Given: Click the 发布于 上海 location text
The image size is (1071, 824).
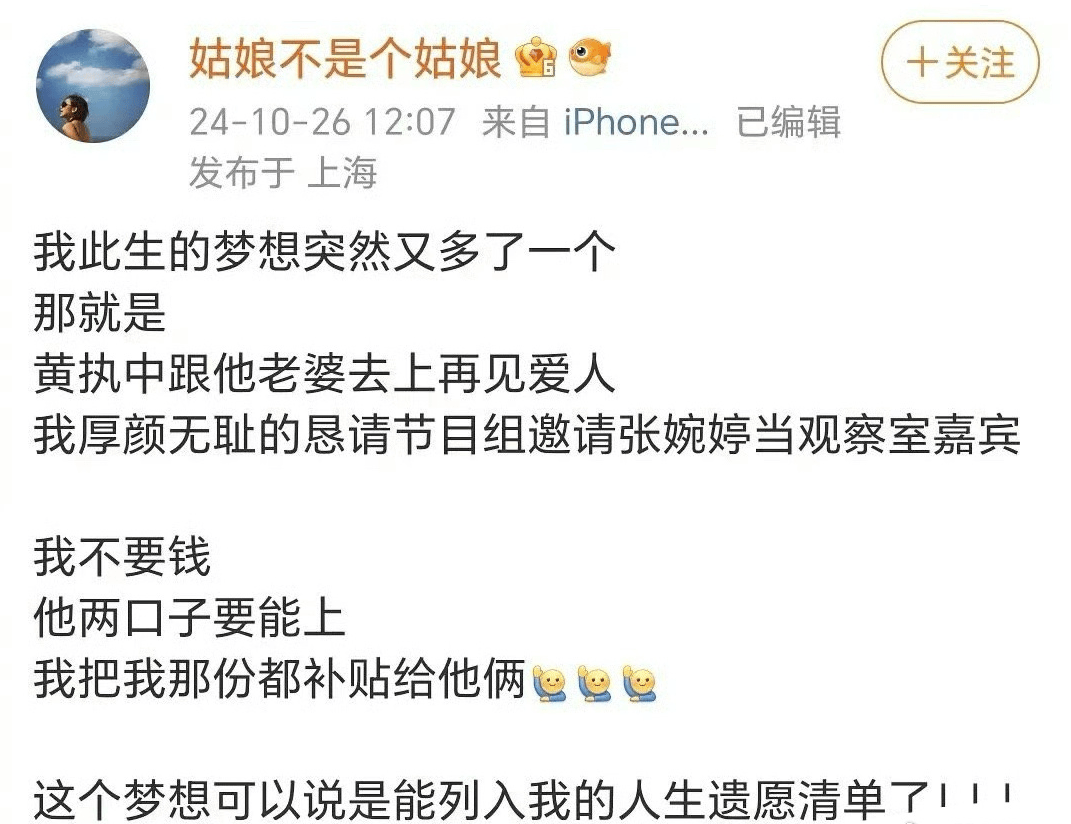Looking at the screenshot, I should coord(283,172).
